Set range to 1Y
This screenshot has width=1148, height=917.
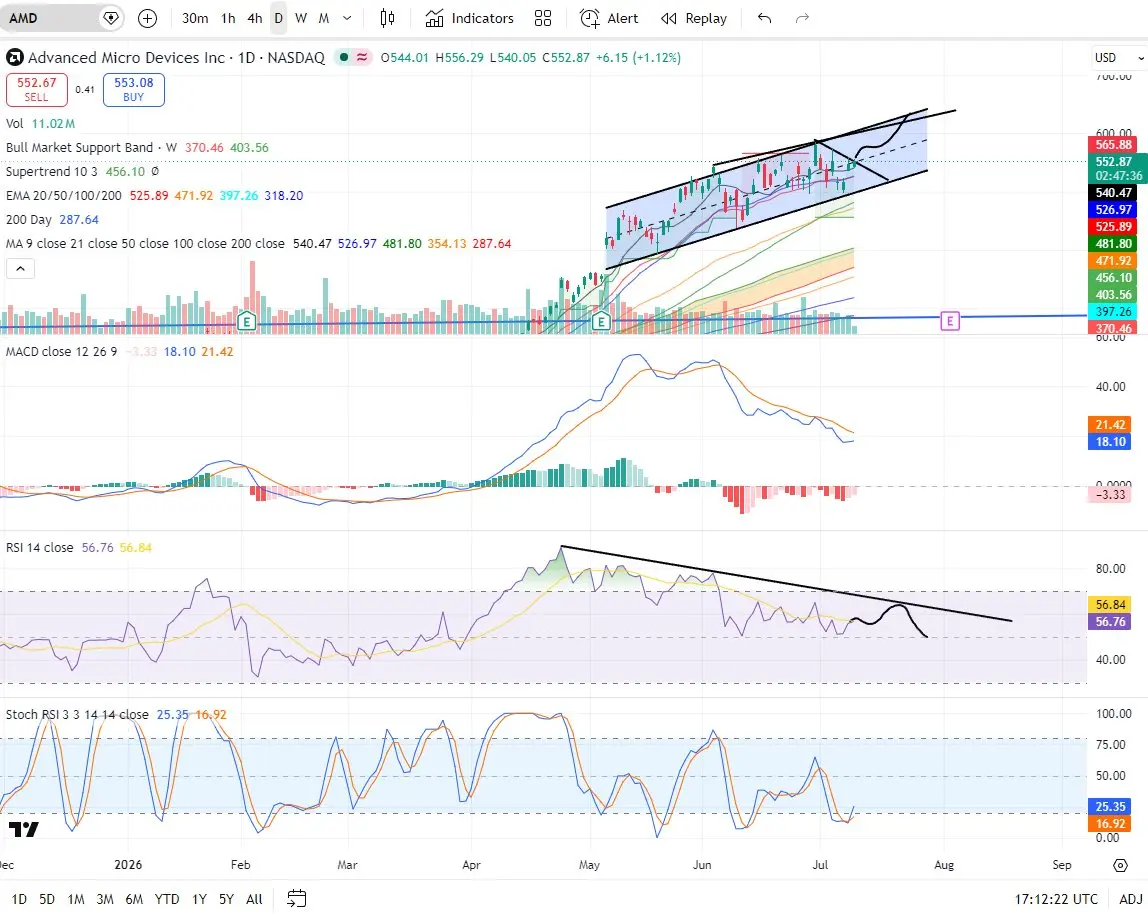point(199,899)
